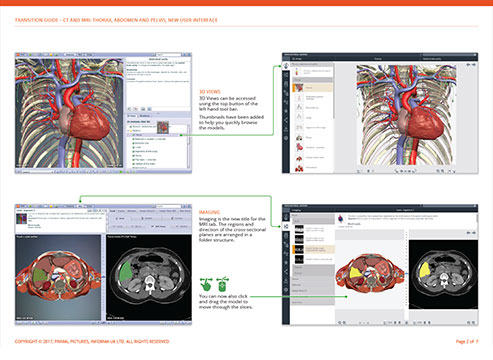493x360 pixels.
Task: Click forward arrow above the yellow-highlighted CT scan
Action: (x=474, y=232)
